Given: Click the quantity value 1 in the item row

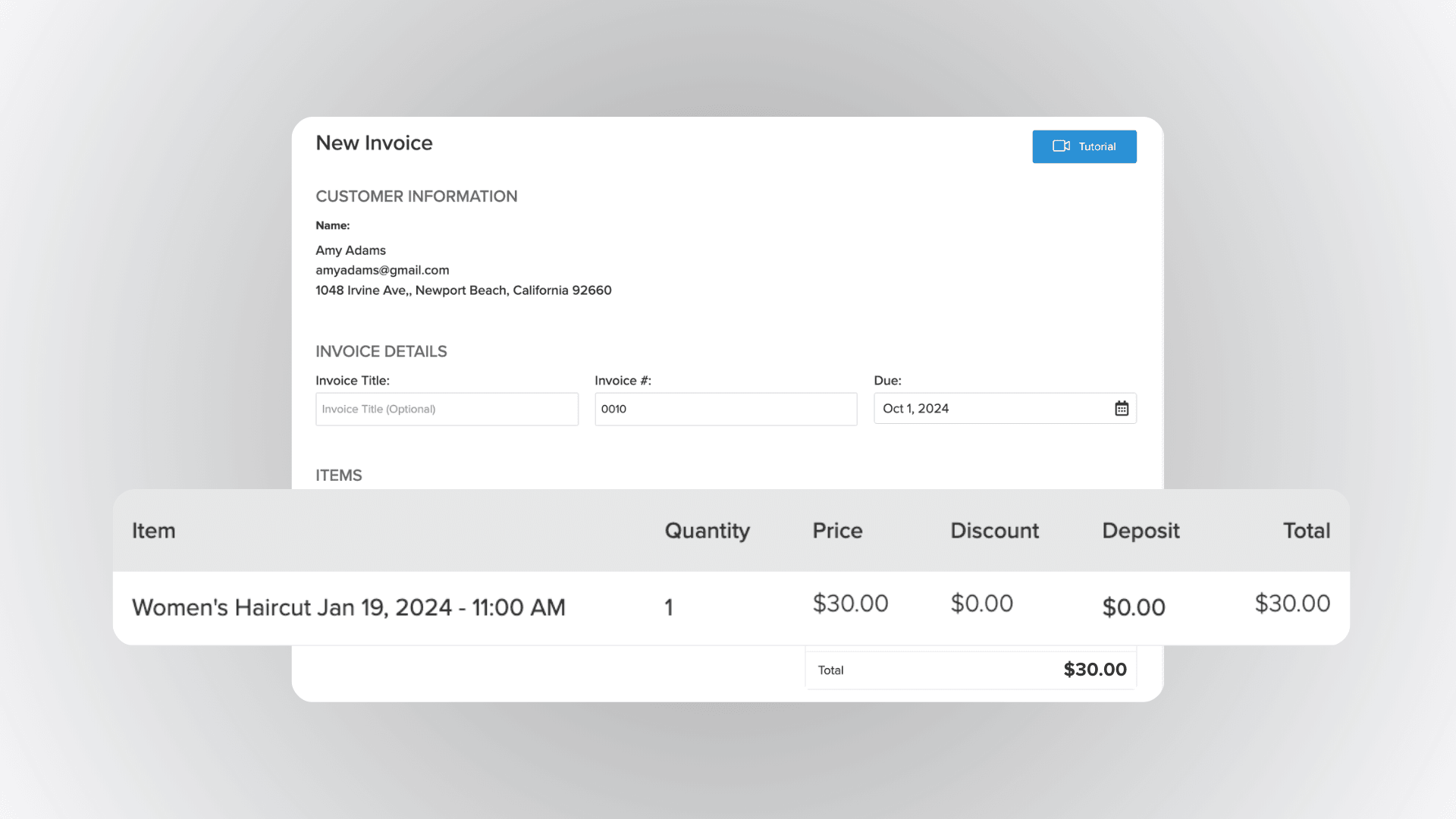Looking at the screenshot, I should (x=668, y=607).
